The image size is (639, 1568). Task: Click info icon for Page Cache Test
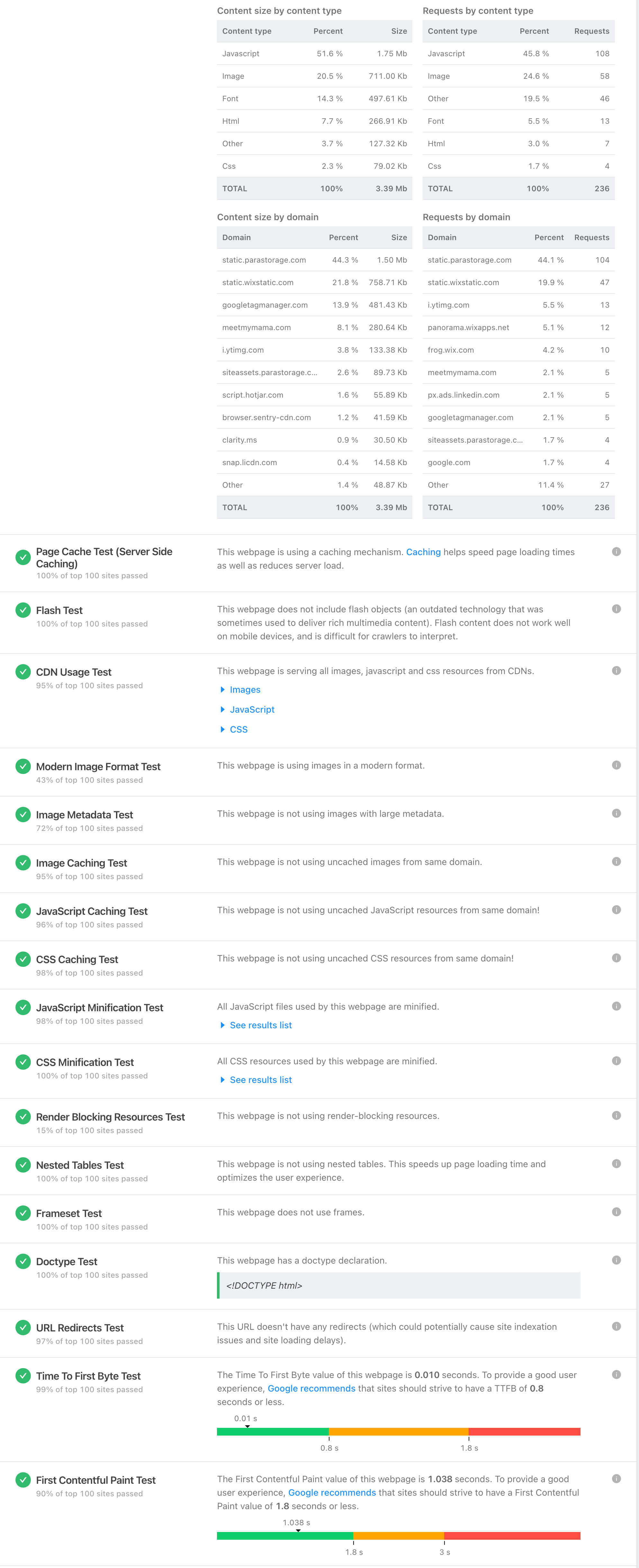click(616, 552)
